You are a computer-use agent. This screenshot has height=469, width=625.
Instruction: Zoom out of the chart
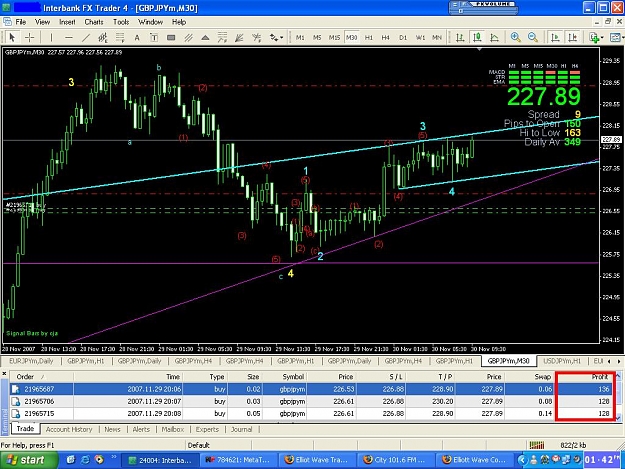[533, 37]
